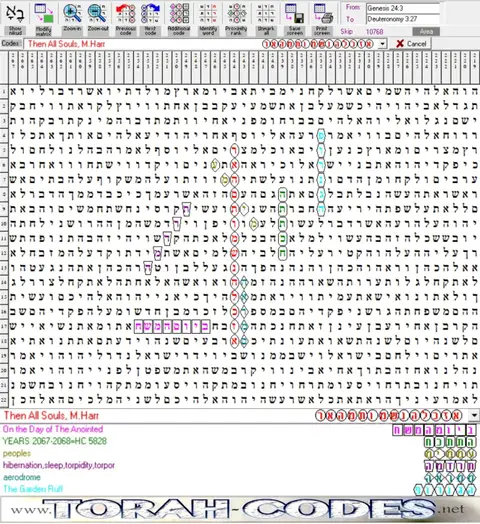
Task: Click the Unmark all text label
Action: pyautogui.click(x=266, y=31)
